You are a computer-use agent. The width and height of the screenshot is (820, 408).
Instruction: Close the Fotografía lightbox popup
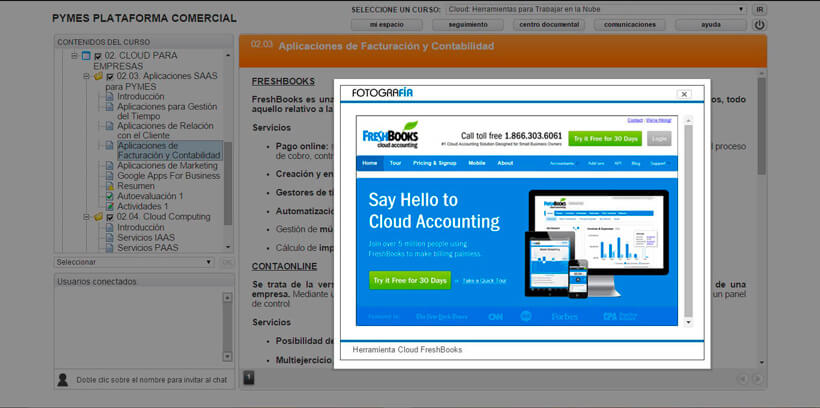[x=684, y=94]
